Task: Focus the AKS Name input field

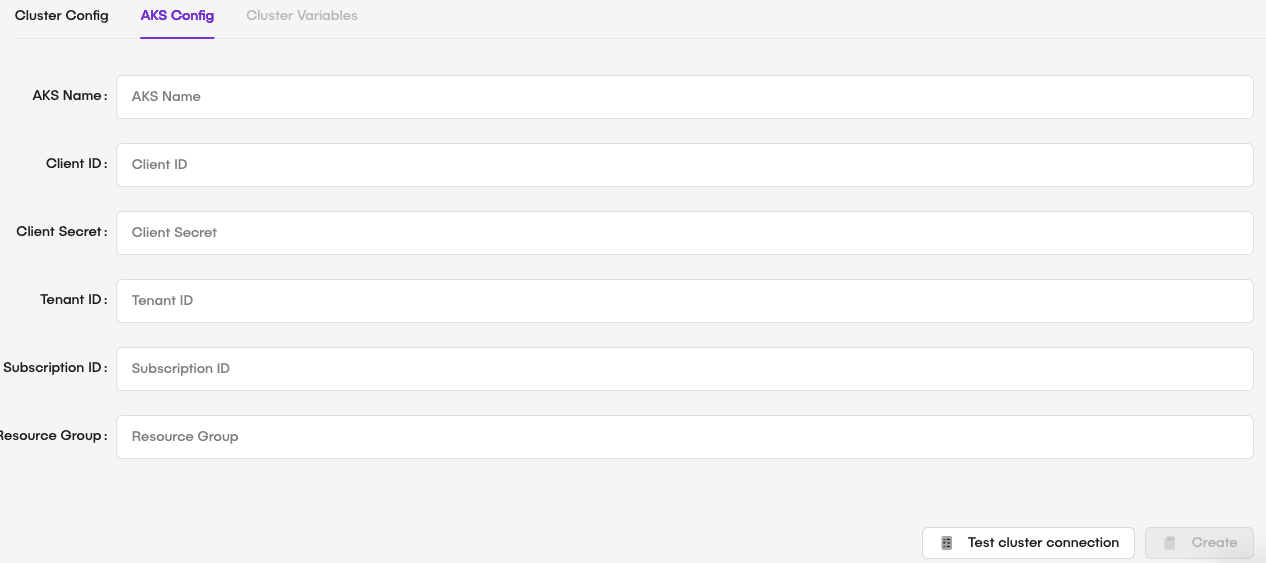Action: (684, 97)
